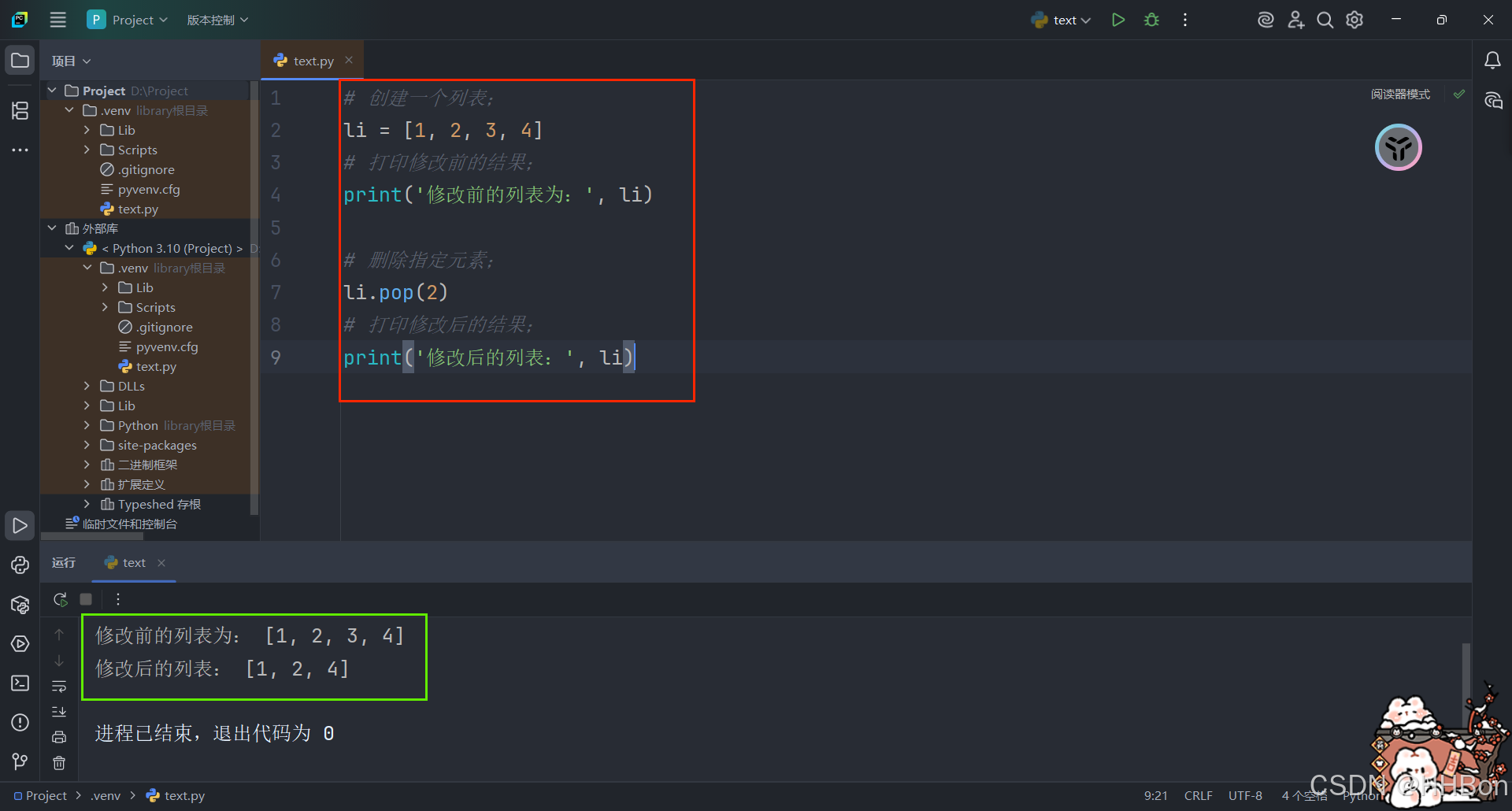Open the 版本控制 dropdown menu

pos(217,20)
